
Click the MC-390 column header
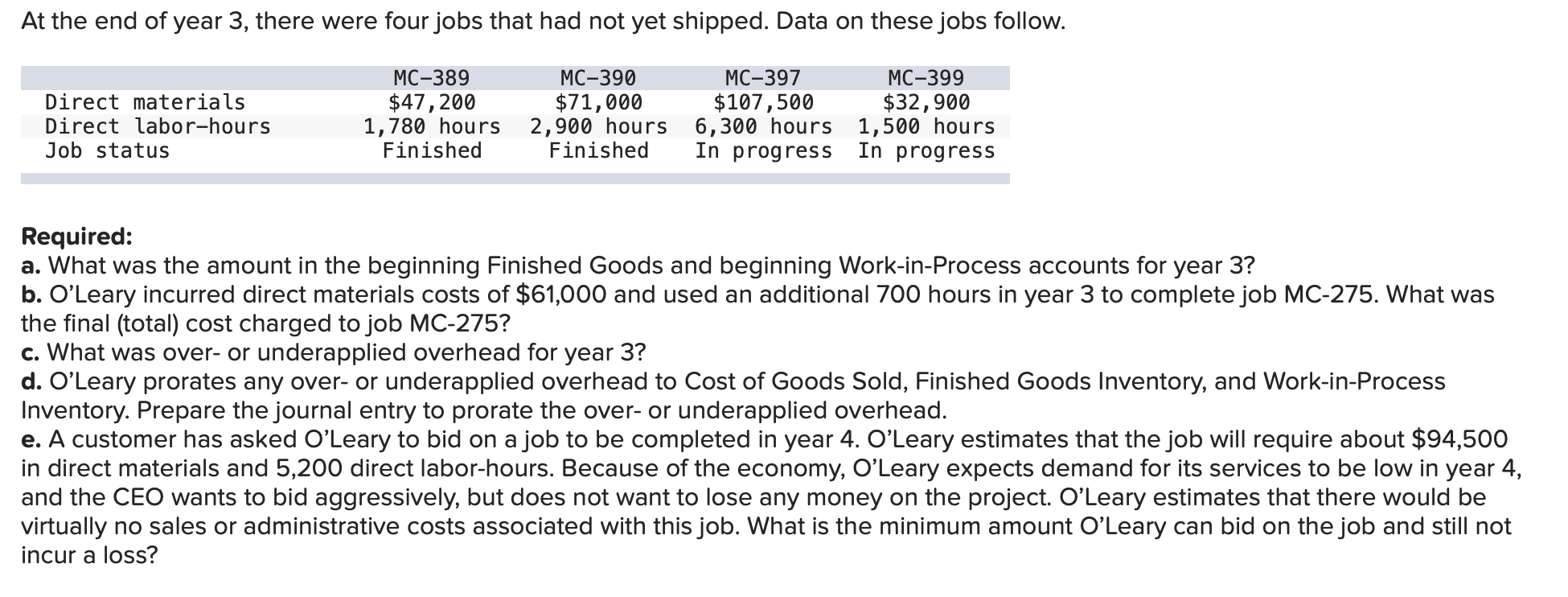coord(598,78)
